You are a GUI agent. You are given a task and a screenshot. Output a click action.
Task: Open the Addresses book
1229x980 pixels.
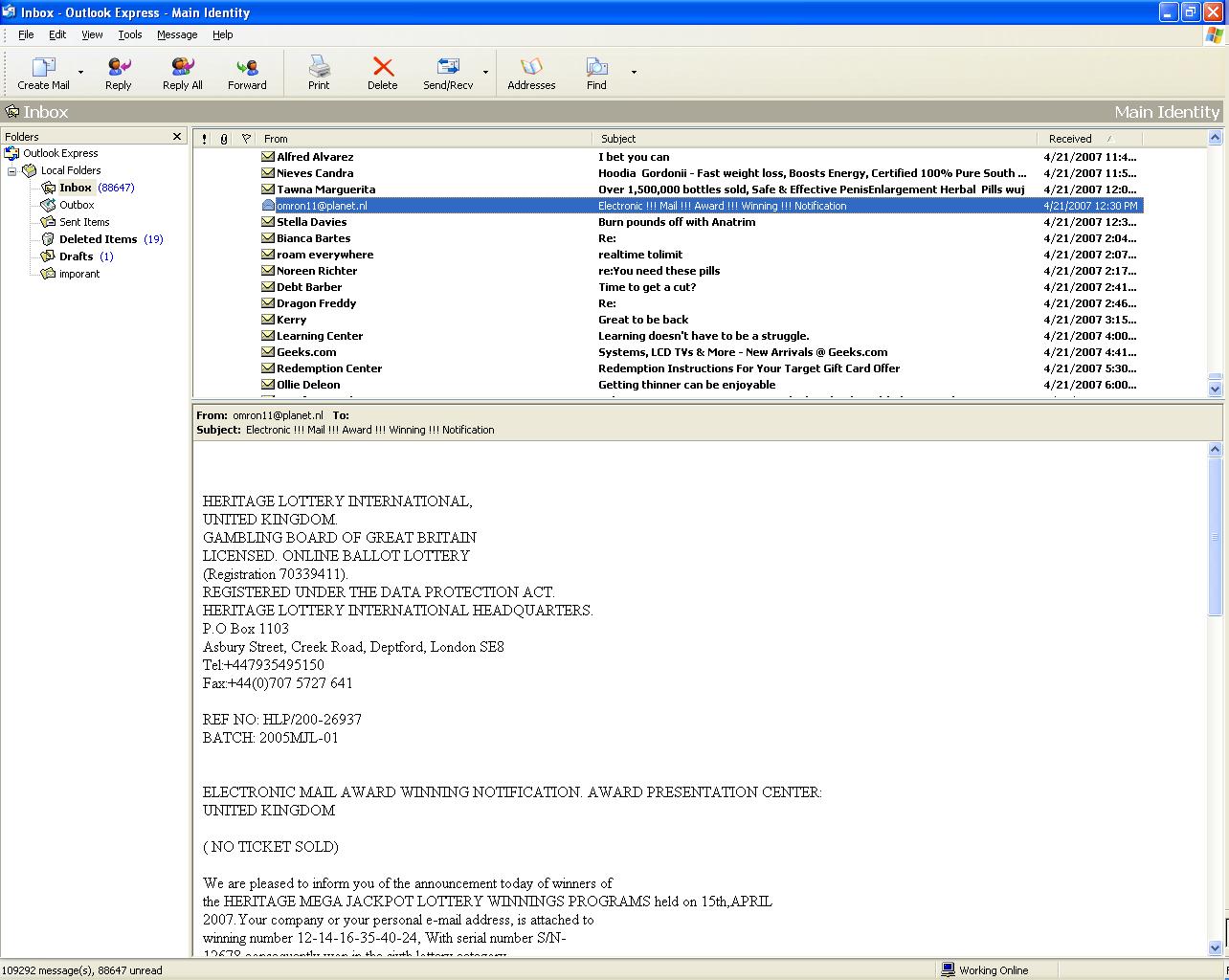click(531, 73)
